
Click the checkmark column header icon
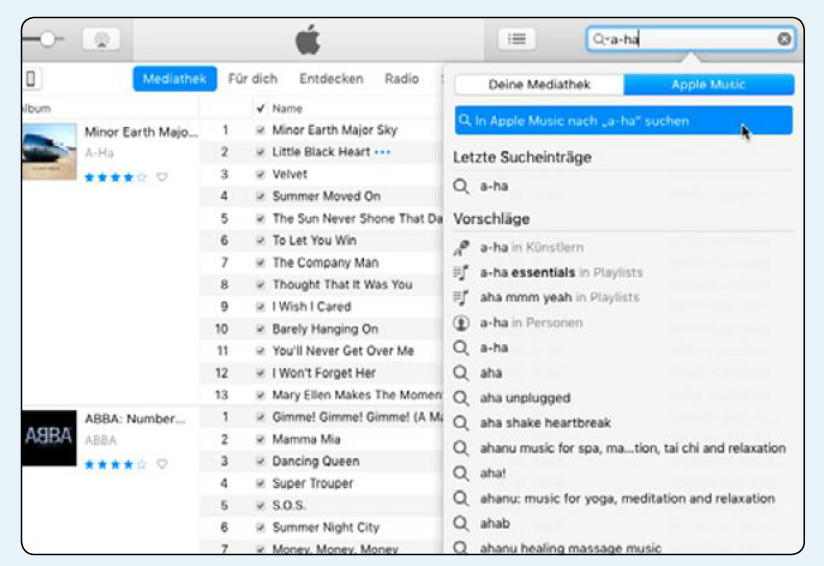pyautogui.click(x=260, y=109)
